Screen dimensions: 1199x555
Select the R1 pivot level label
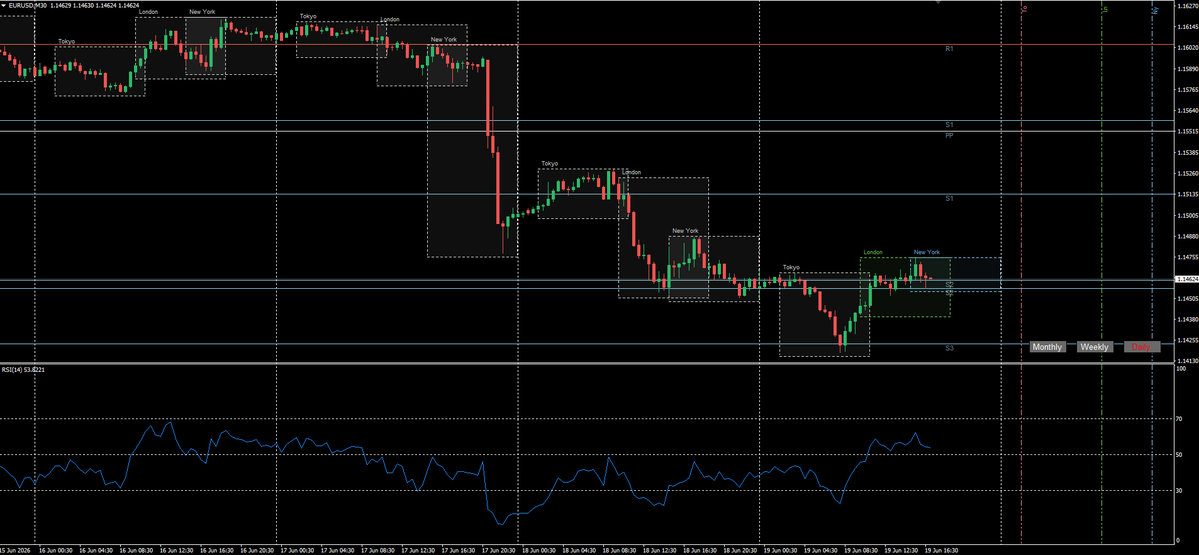pyautogui.click(x=949, y=49)
